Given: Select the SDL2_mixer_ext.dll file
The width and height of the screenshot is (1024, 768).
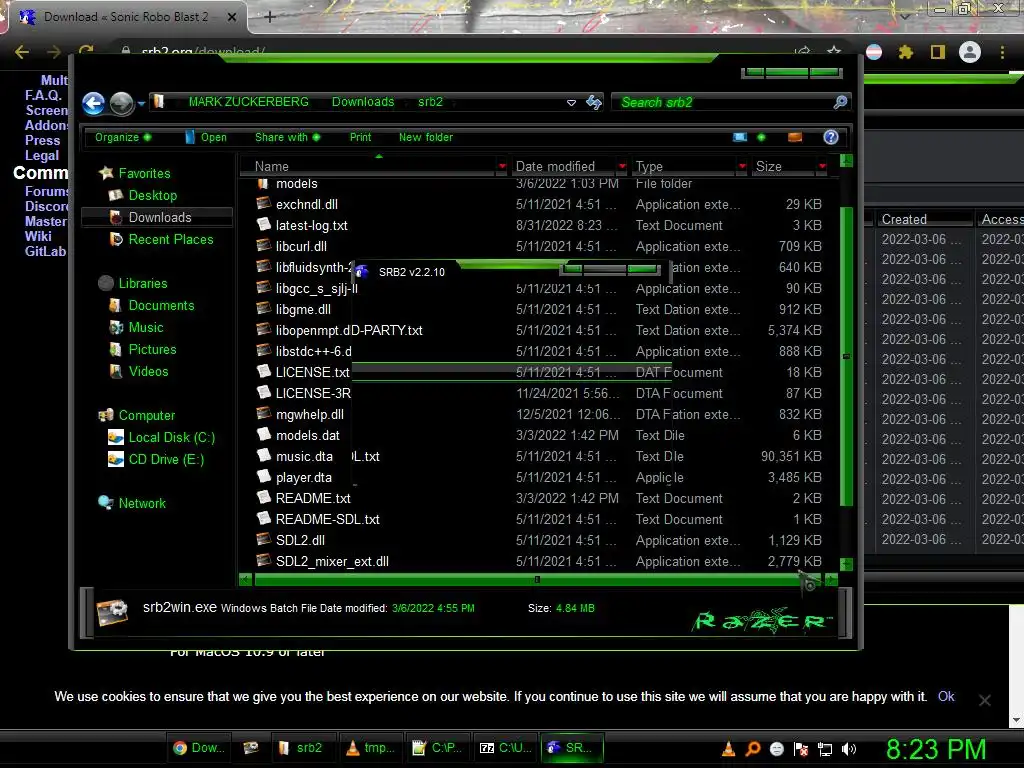Looking at the screenshot, I should click(332, 562).
